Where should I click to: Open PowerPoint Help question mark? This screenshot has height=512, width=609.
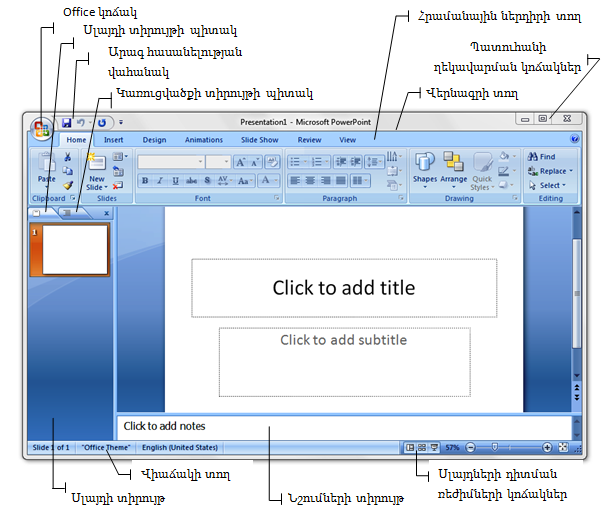575,139
